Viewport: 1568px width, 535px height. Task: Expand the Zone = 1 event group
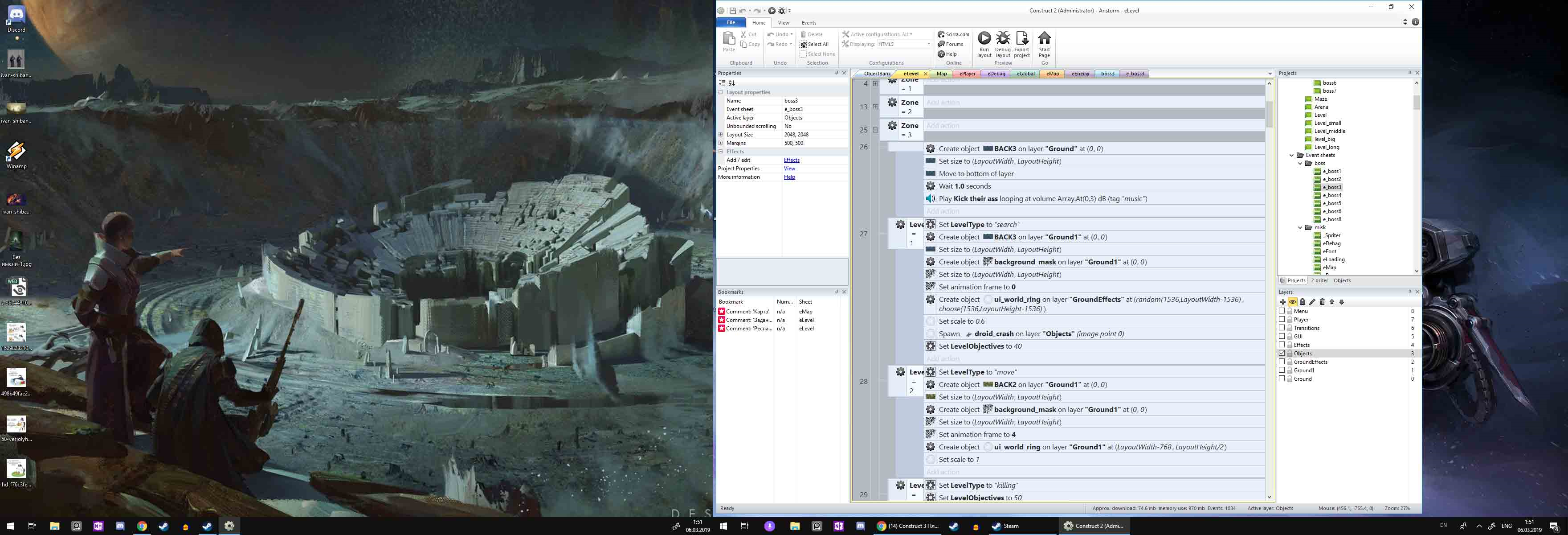(875, 83)
